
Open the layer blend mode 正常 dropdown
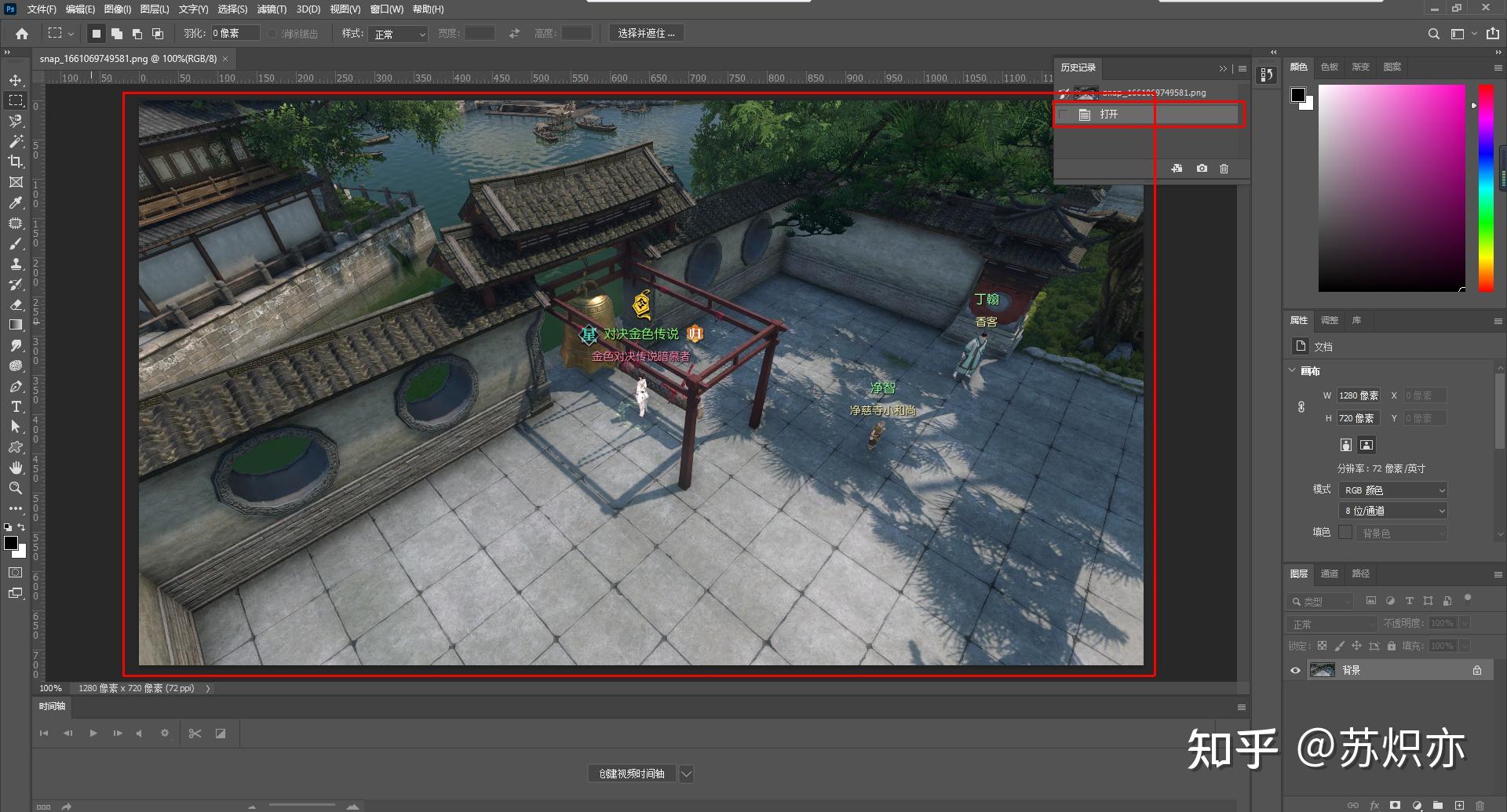[1331, 624]
